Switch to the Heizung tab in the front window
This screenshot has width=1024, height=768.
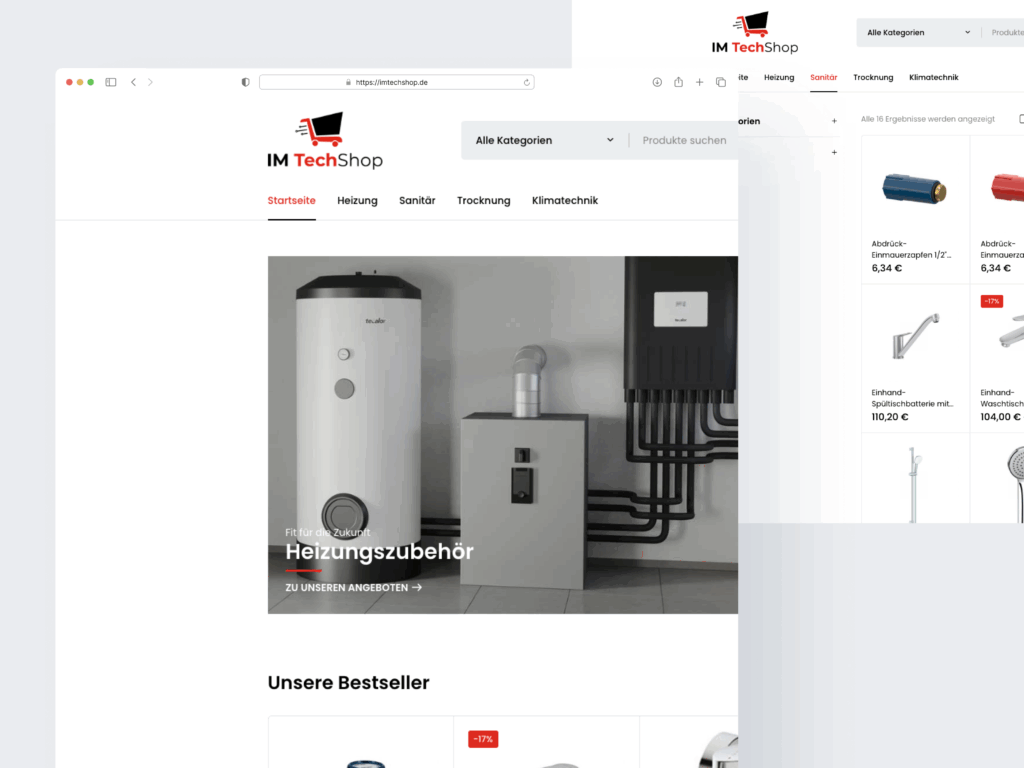tap(357, 200)
